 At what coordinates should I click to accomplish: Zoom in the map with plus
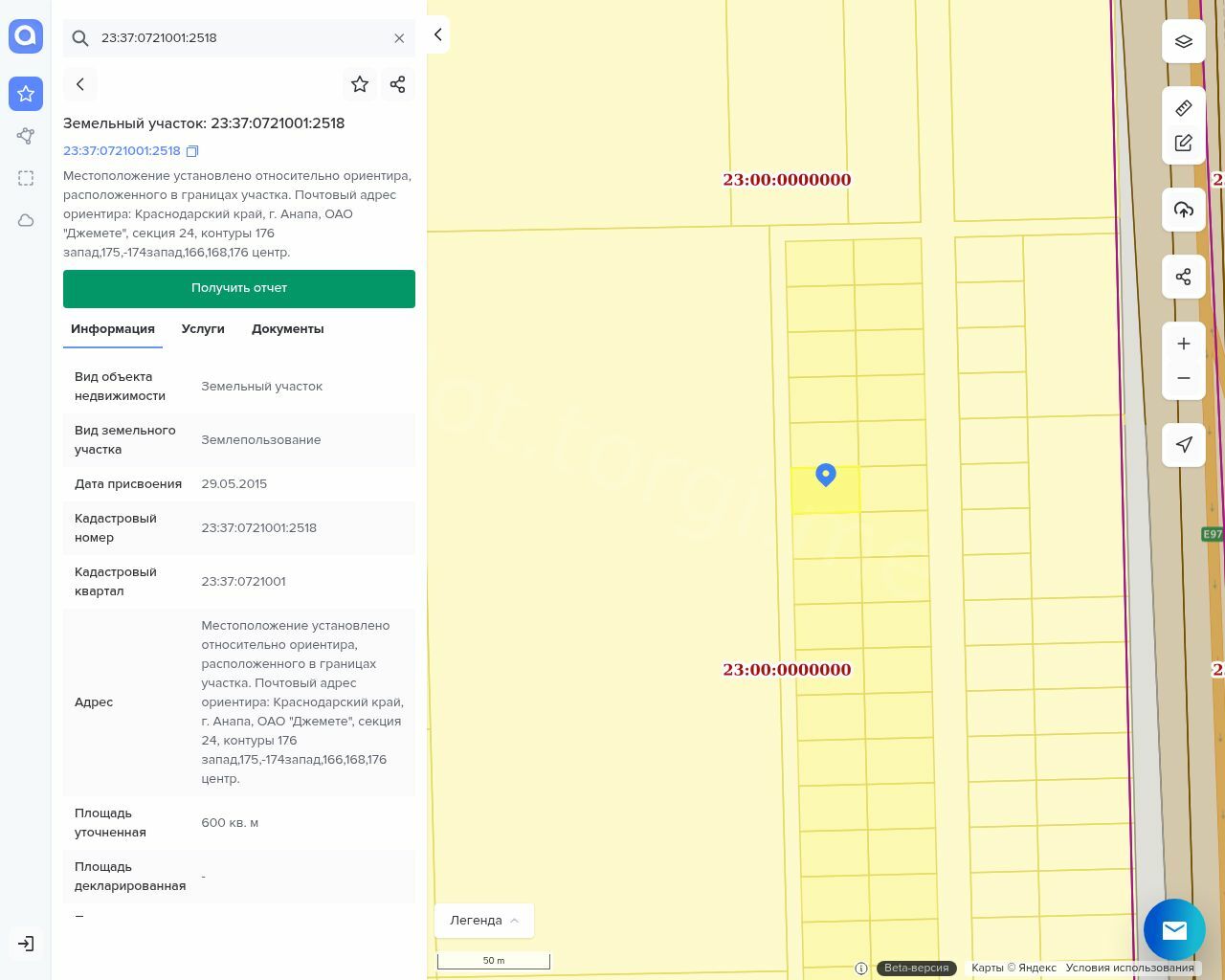point(1183,344)
